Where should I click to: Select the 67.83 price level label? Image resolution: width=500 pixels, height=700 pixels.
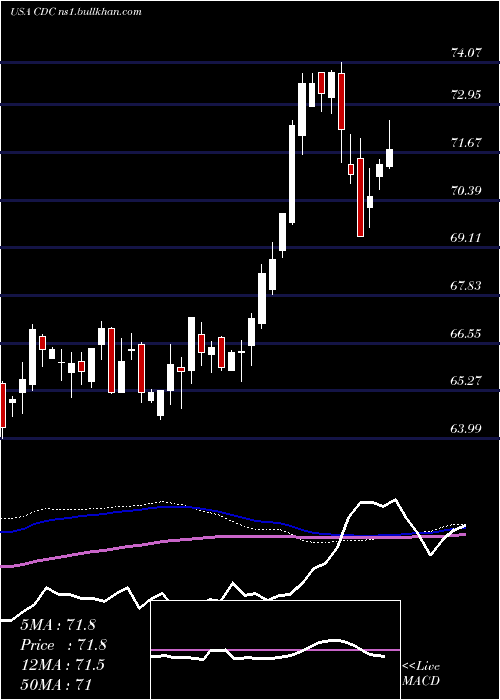click(x=466, y=286)
